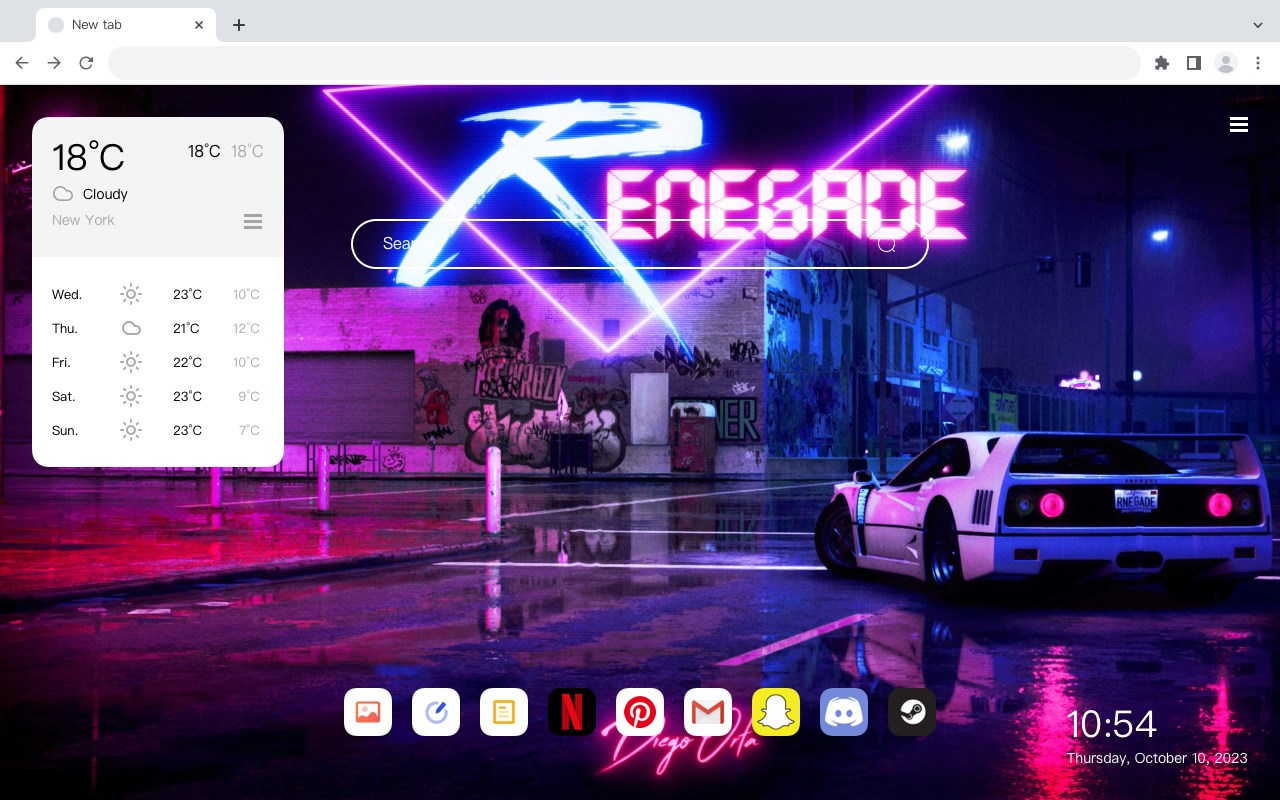Close the New tab tab
Screen dimensions: 1280x800
point(199,25)
